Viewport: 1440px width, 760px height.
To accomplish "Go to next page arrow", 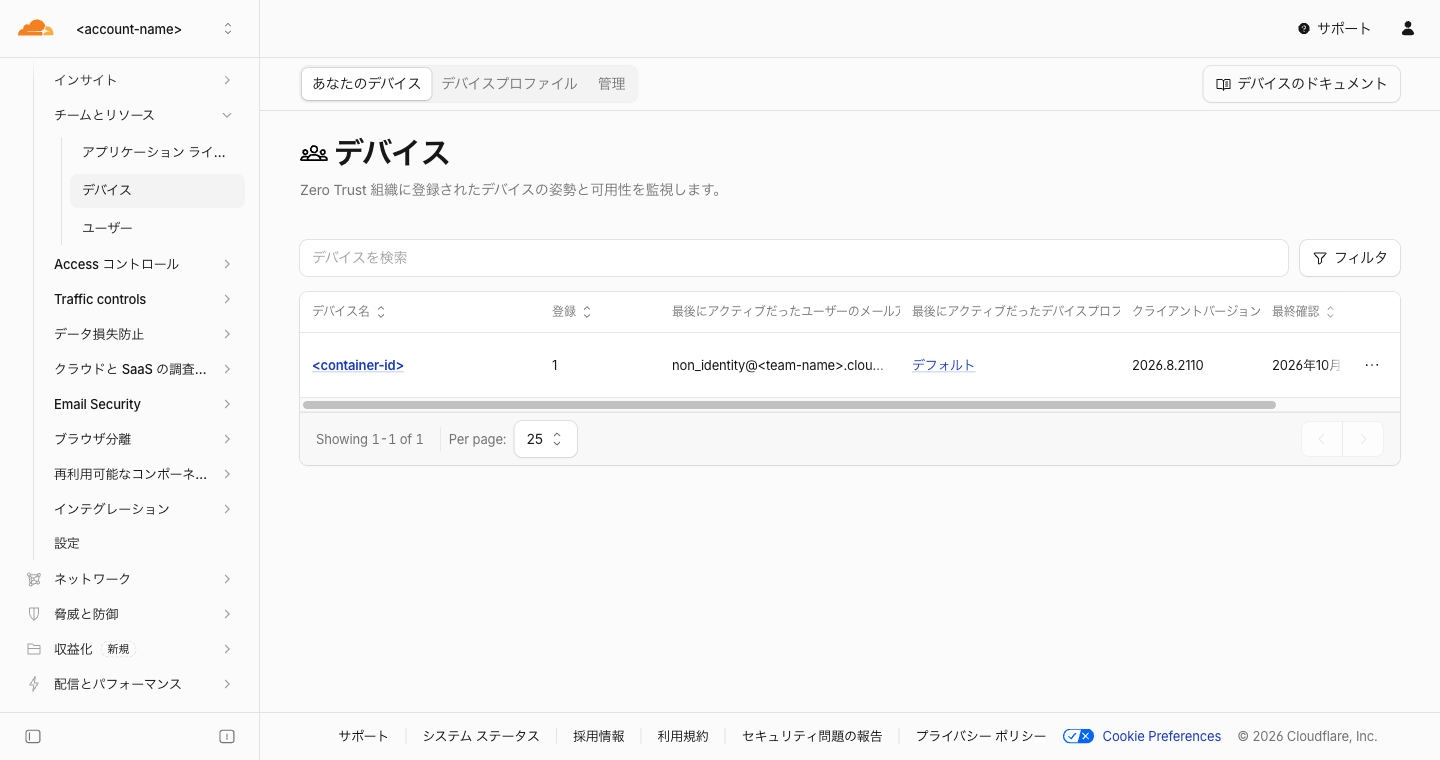I will 1363,439.
